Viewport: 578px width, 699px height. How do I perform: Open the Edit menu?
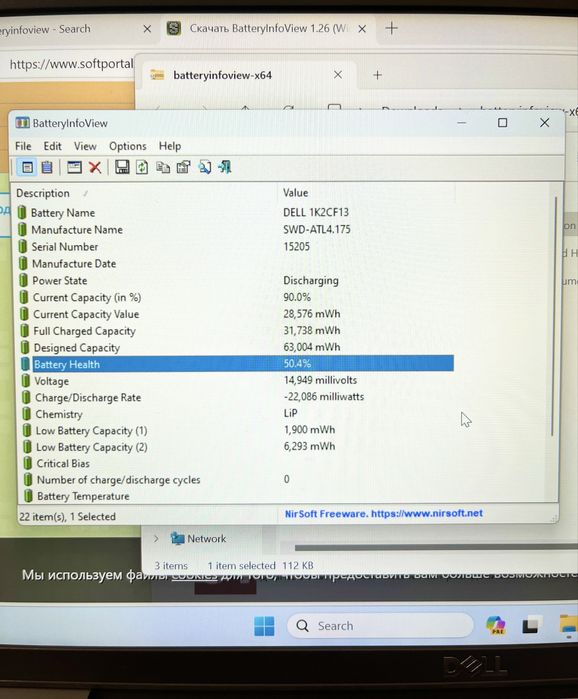52,146
